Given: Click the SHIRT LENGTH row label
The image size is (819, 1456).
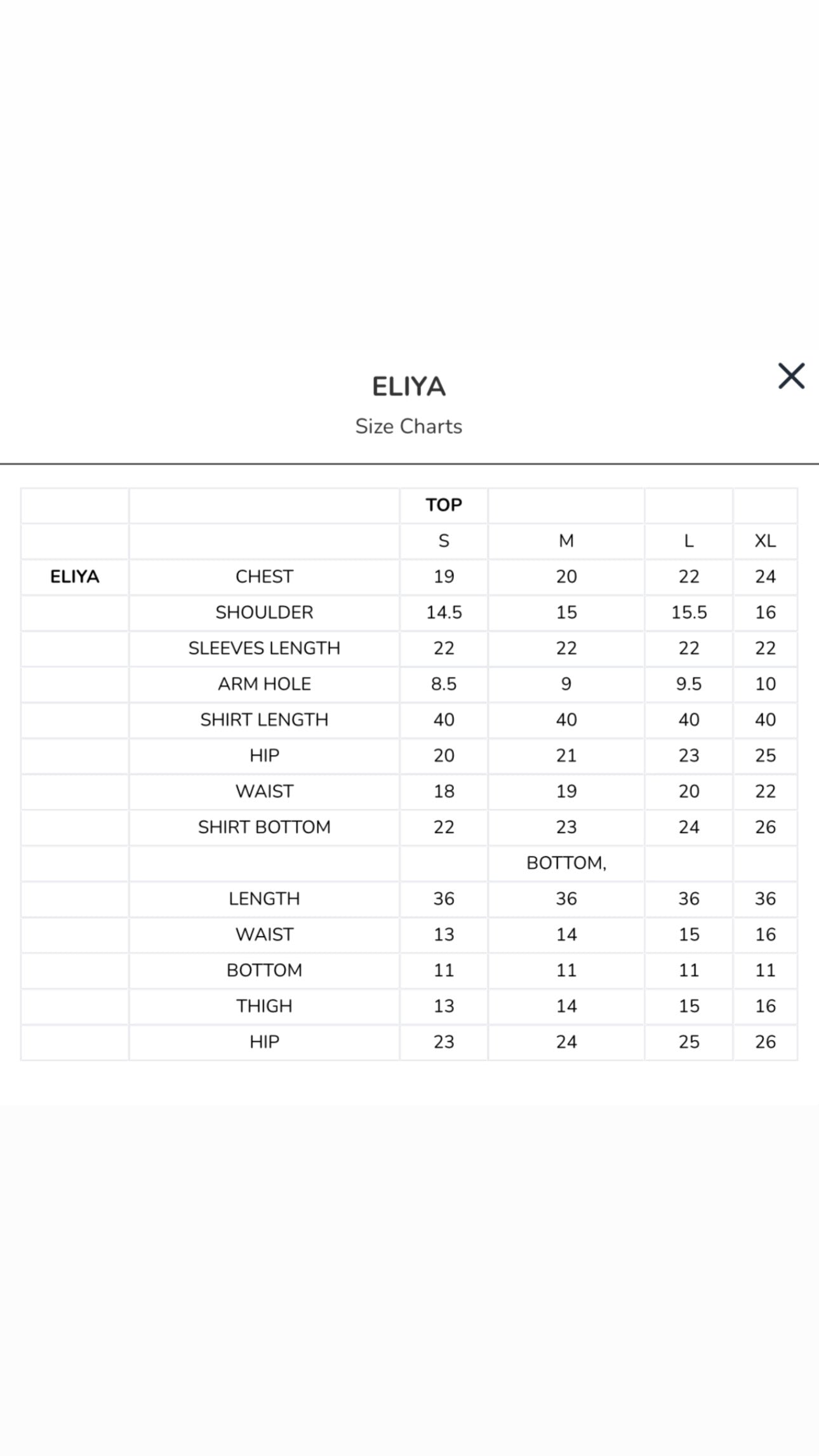Looking at the screenshot, I should 264,719.
